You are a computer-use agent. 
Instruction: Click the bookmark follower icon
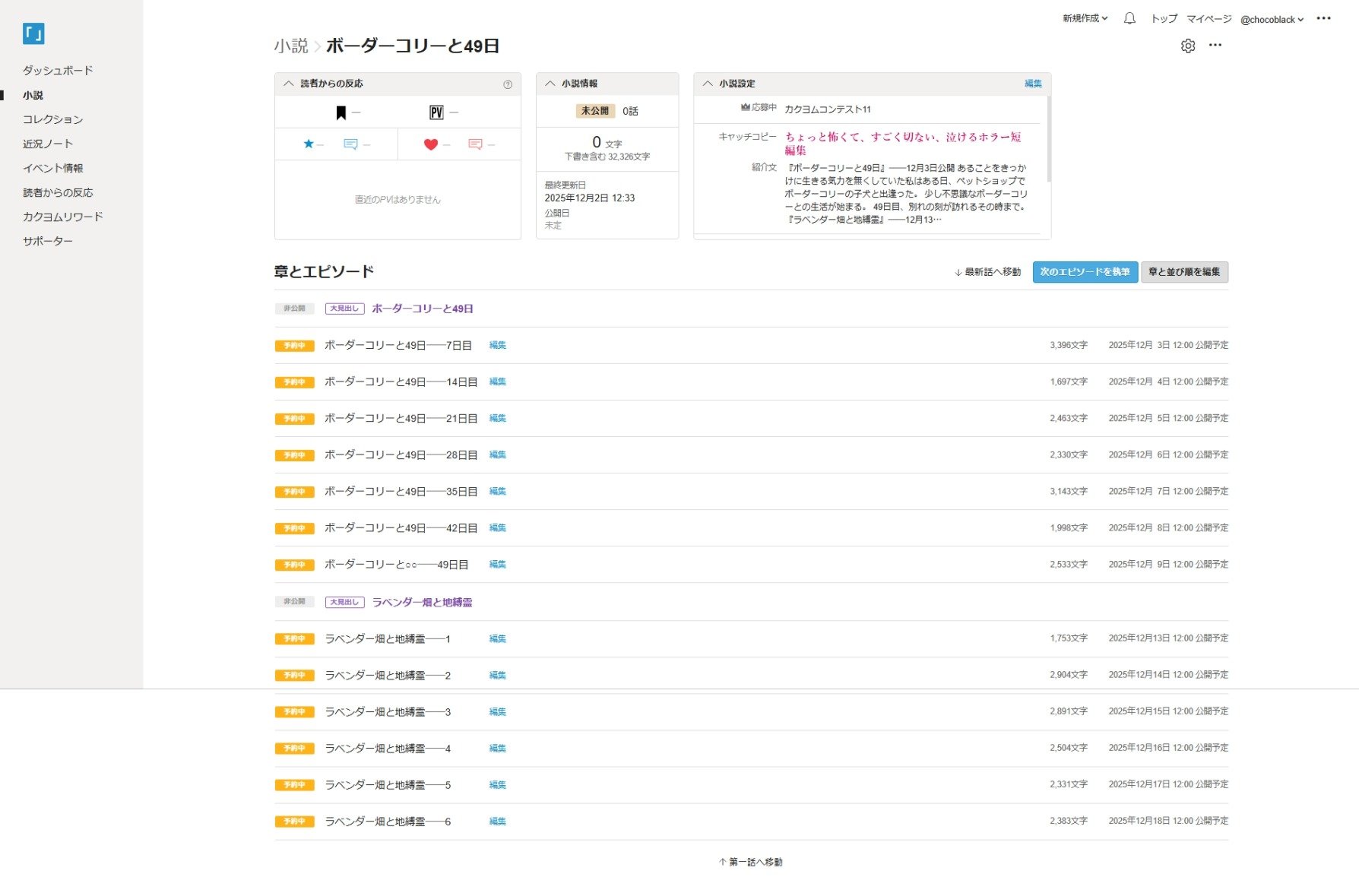341,113
